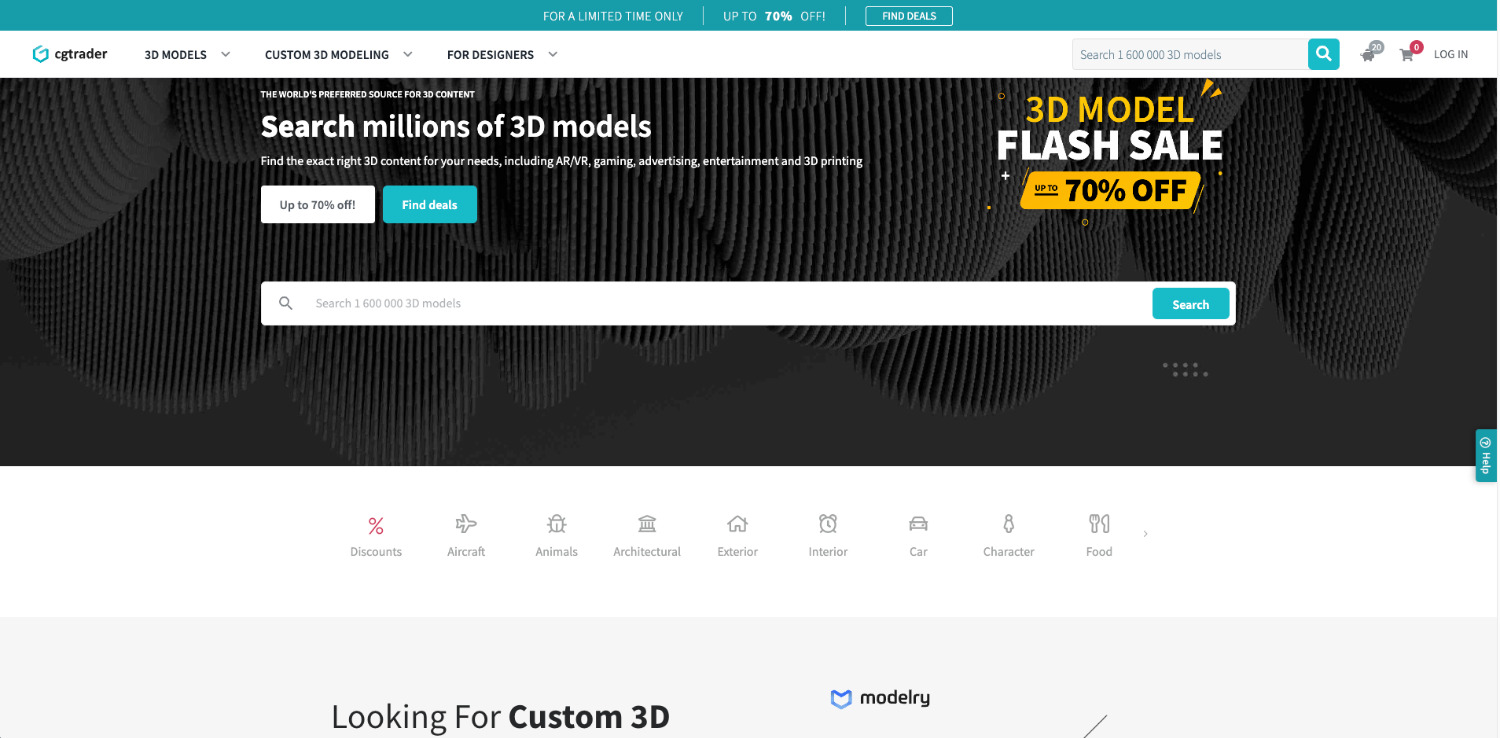Expand the For Designers dropdown
Viewport: 1500px width, 738px height.
click(x=501, y=55)
